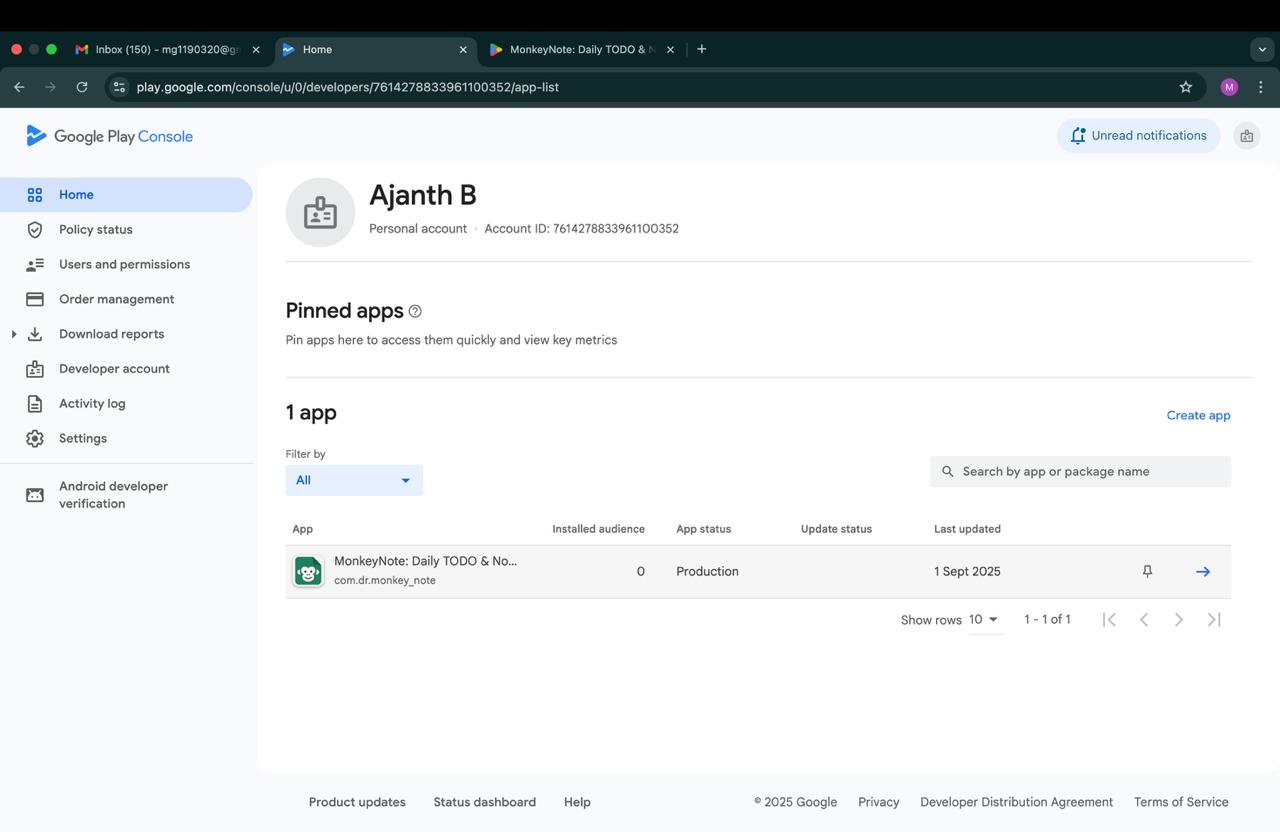Bookmark this page with the star icon
The height and width of the screenshot is (832, 1280).
(x=1186, y=87)
